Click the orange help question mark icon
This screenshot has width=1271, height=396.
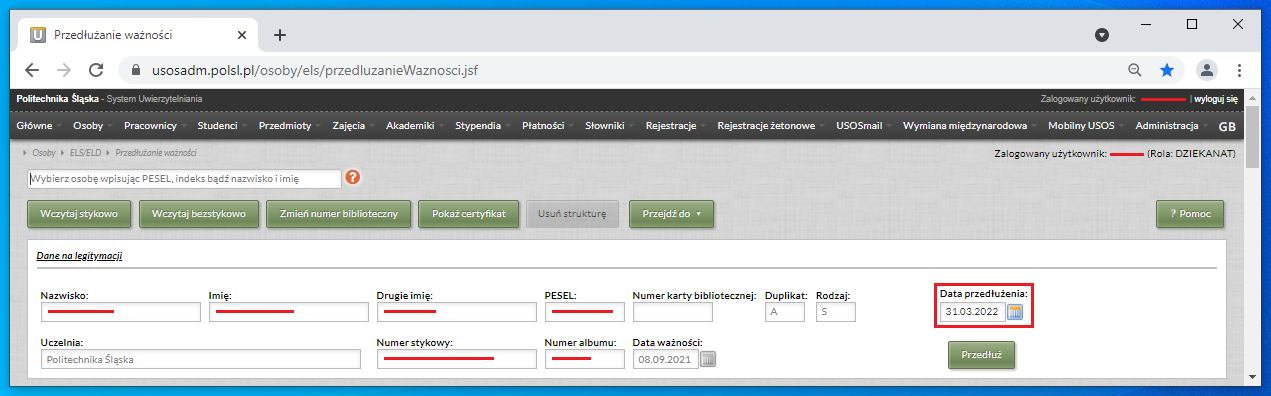pos(352,178)
